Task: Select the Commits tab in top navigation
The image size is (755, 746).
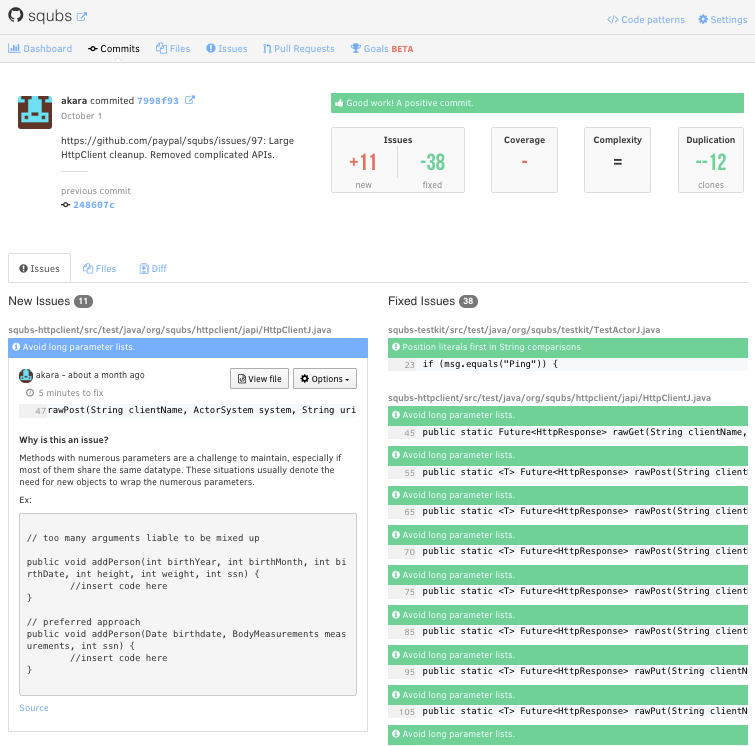Action: point(114,49)
